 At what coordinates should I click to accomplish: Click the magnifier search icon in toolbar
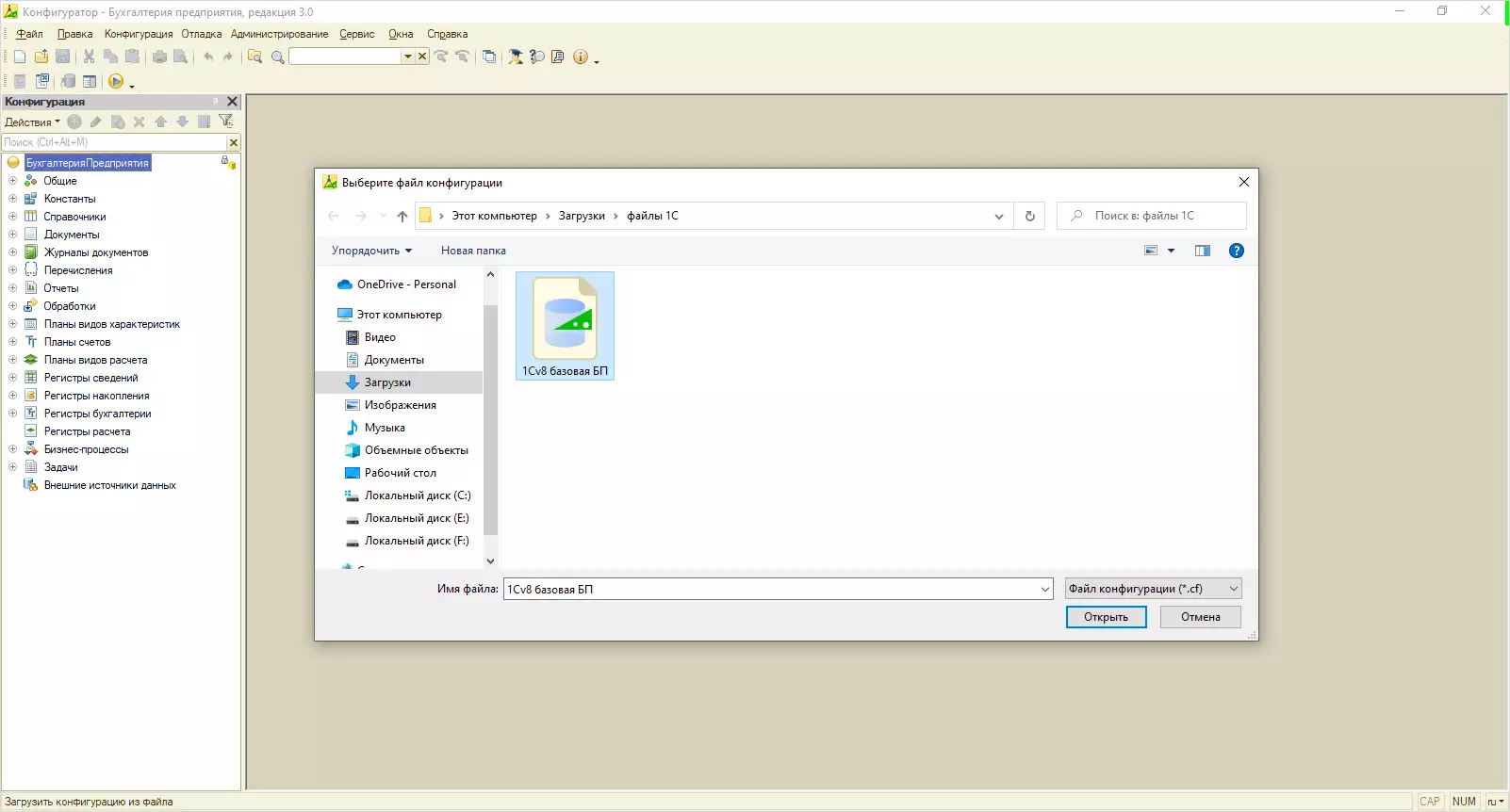click(278, 57)
